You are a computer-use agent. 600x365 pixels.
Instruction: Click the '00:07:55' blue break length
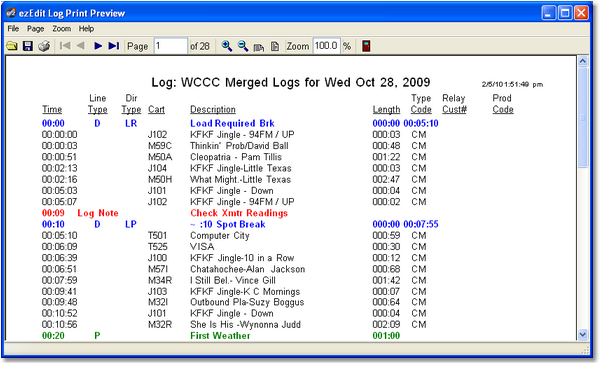point(421,224)
